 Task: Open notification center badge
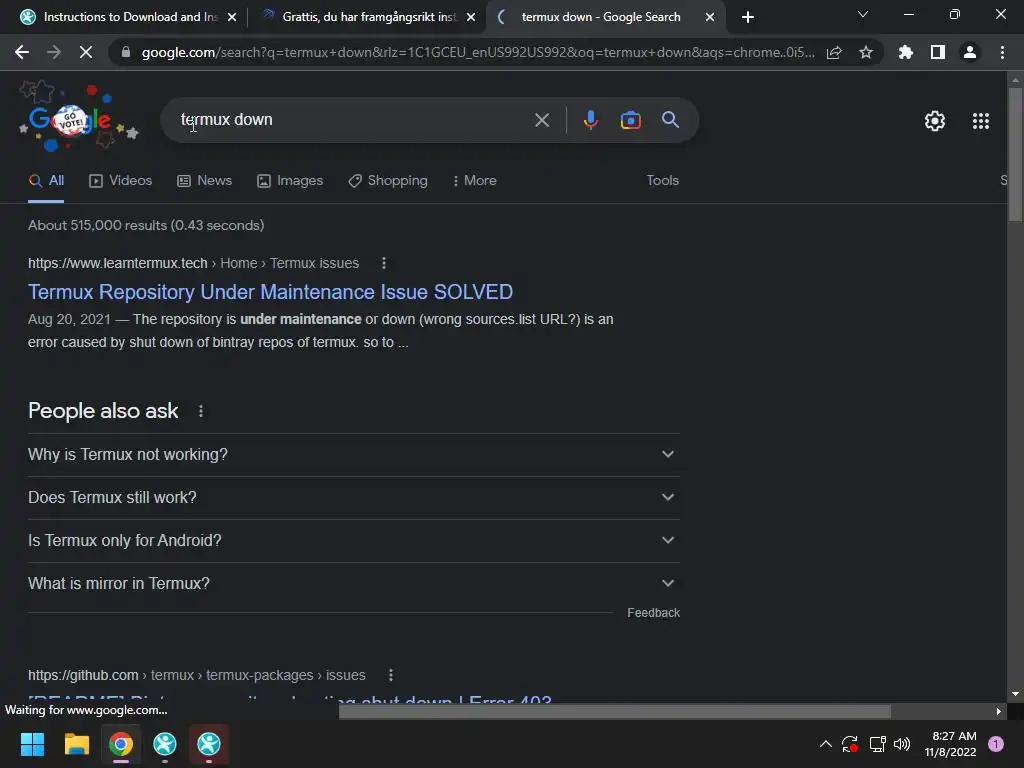tap(995, 744)
